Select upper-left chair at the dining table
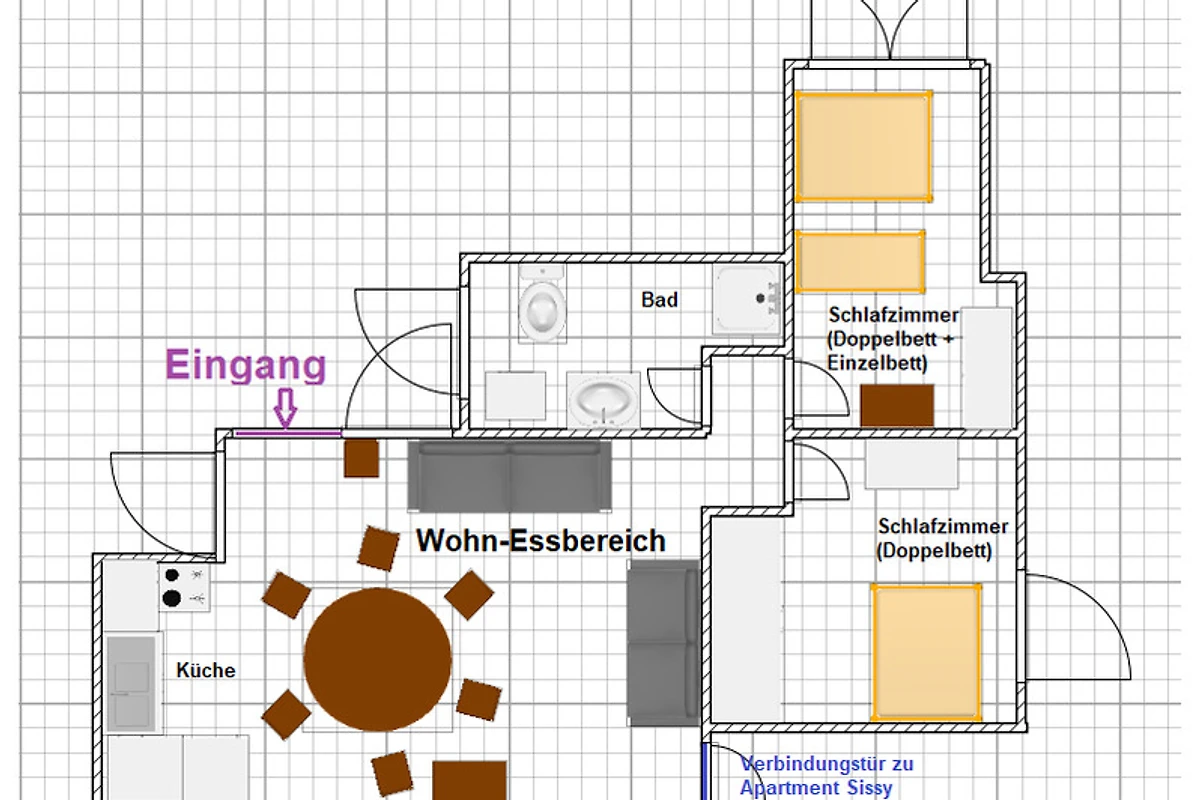Screen dimensions: 1200x800 [x=286, y=595]
